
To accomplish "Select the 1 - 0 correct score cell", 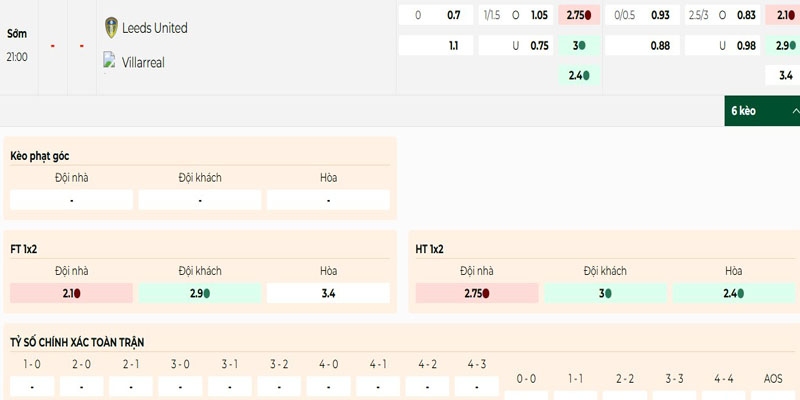I will coord(32,386).
